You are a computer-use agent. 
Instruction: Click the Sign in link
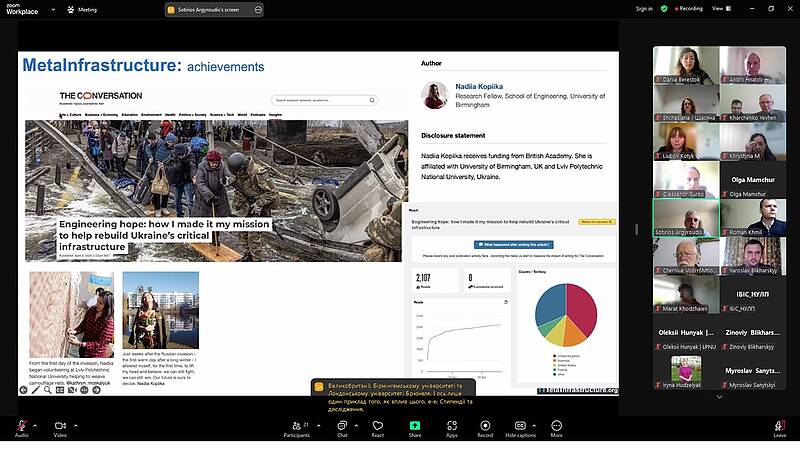pyautogui.click(x=644, y=9)
